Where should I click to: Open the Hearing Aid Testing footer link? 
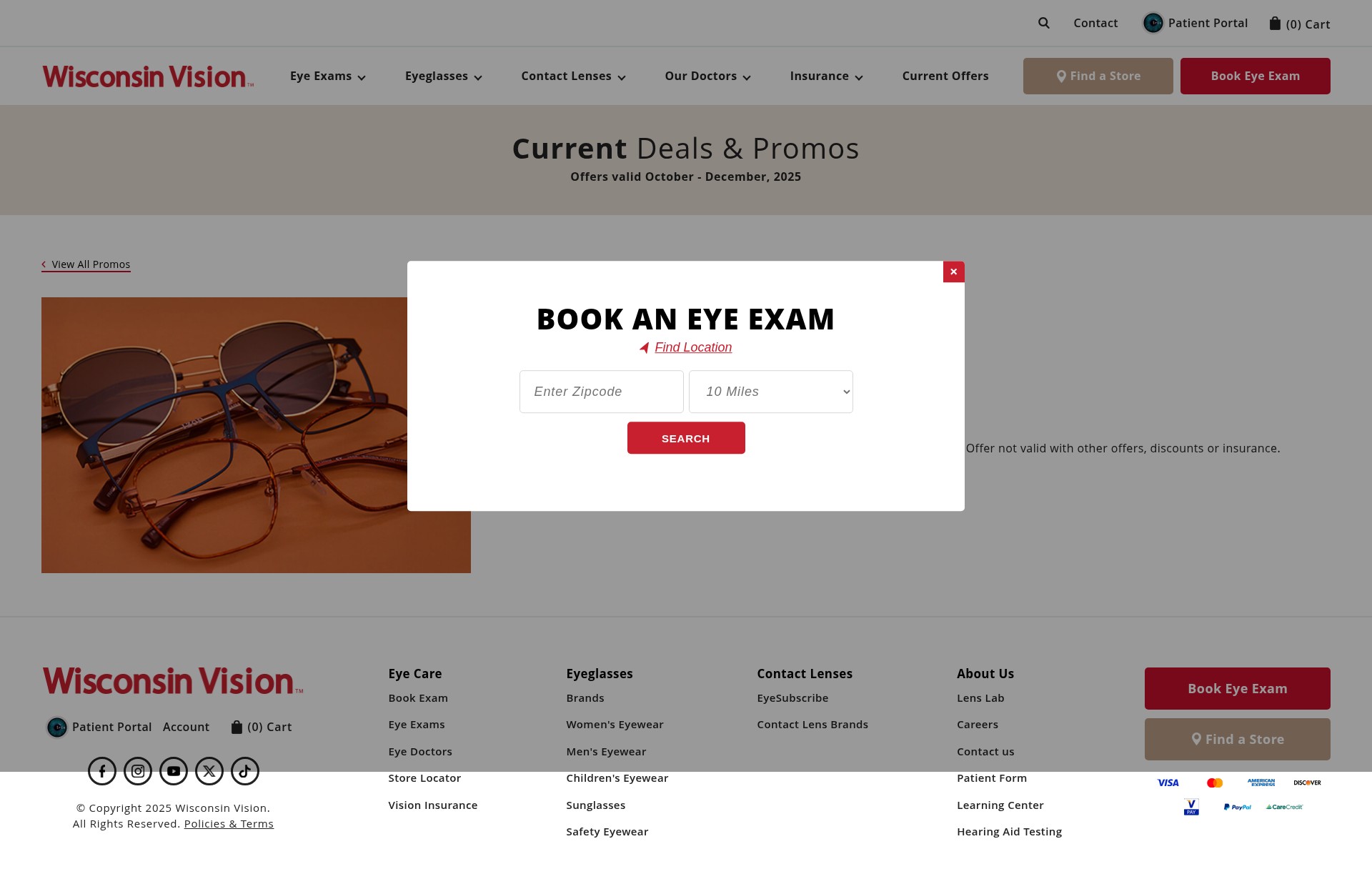click(1010, 832)
